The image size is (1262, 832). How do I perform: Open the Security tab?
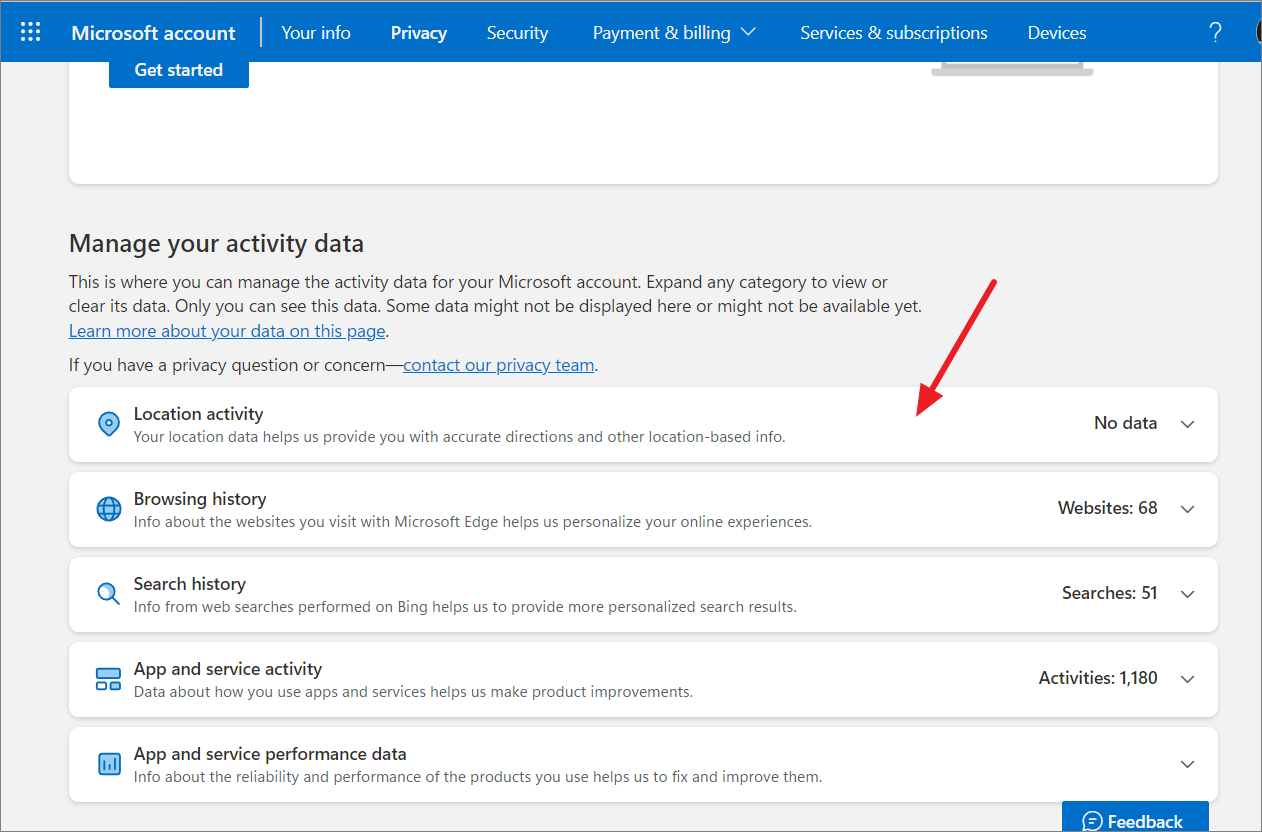[x=517, y=32]
